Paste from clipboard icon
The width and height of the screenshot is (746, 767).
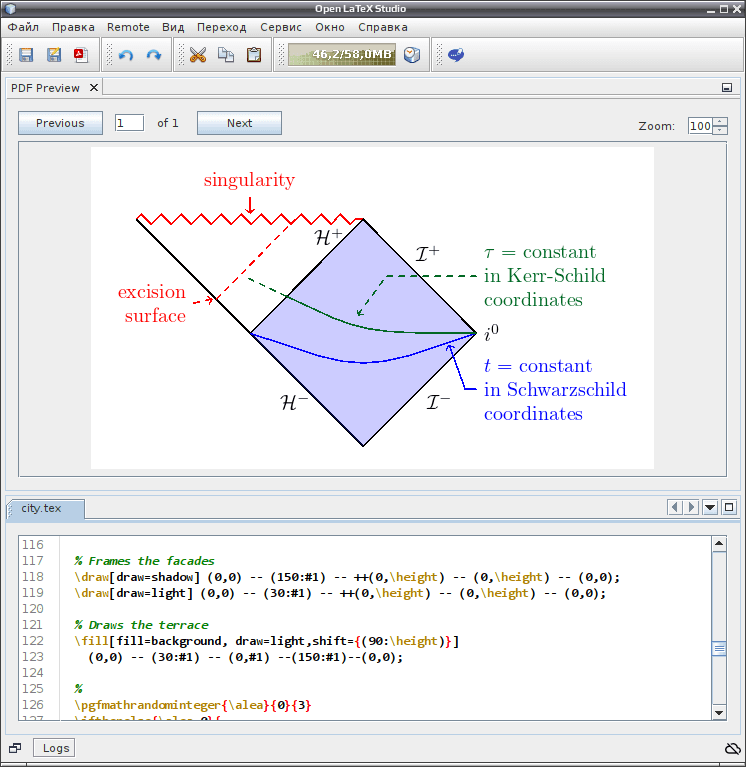pos(253,55)
